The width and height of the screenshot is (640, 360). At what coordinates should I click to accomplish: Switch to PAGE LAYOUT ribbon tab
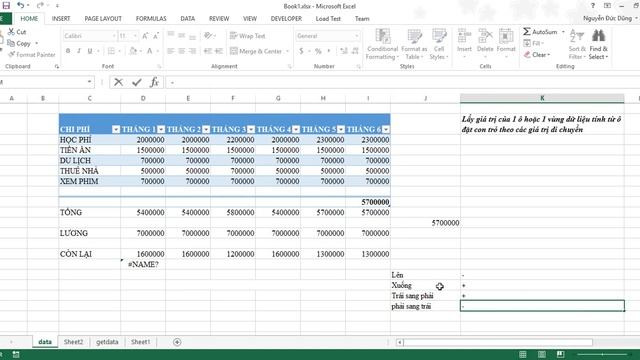tap(103, 19)
